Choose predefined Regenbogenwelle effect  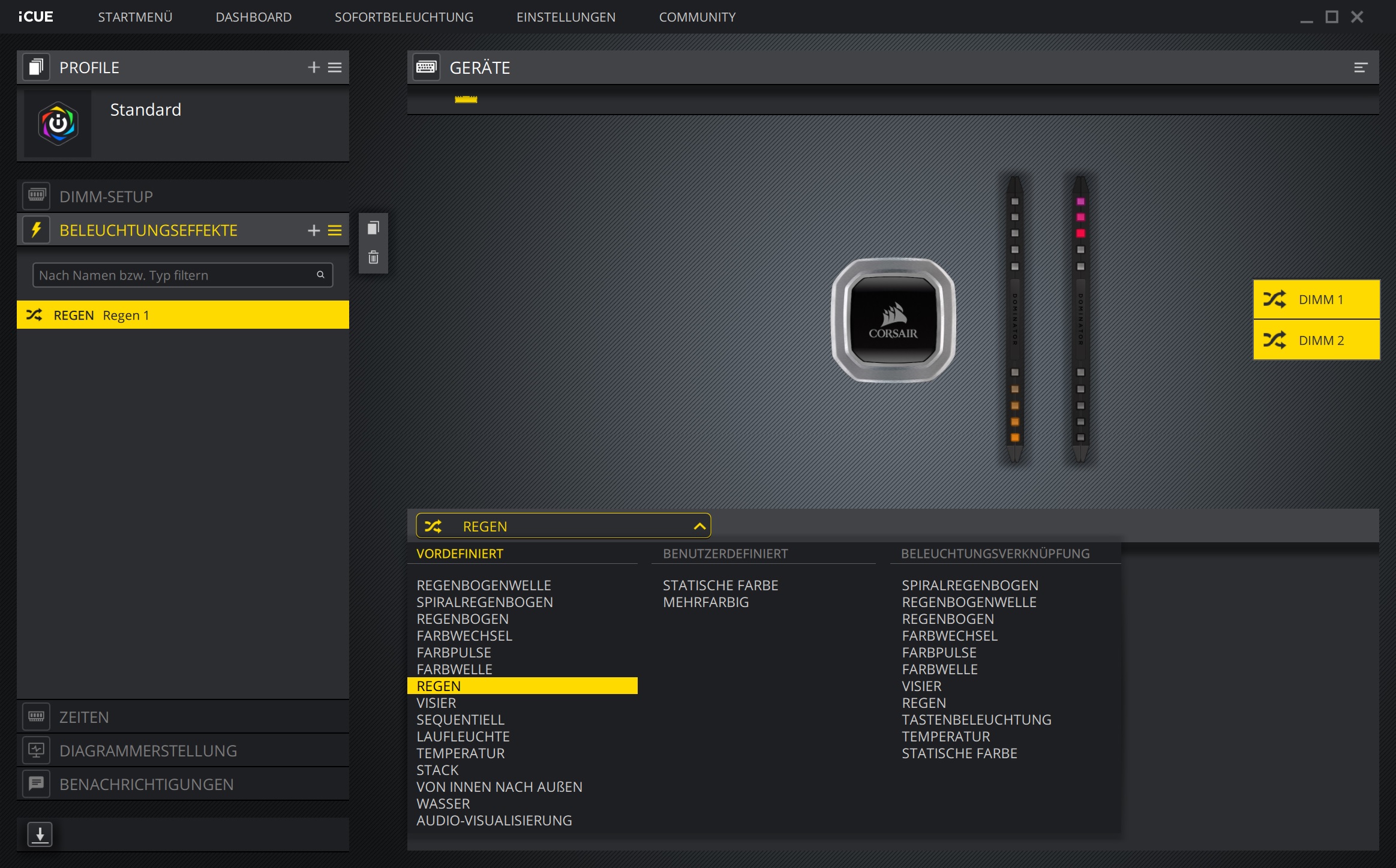tap(484, 585)
